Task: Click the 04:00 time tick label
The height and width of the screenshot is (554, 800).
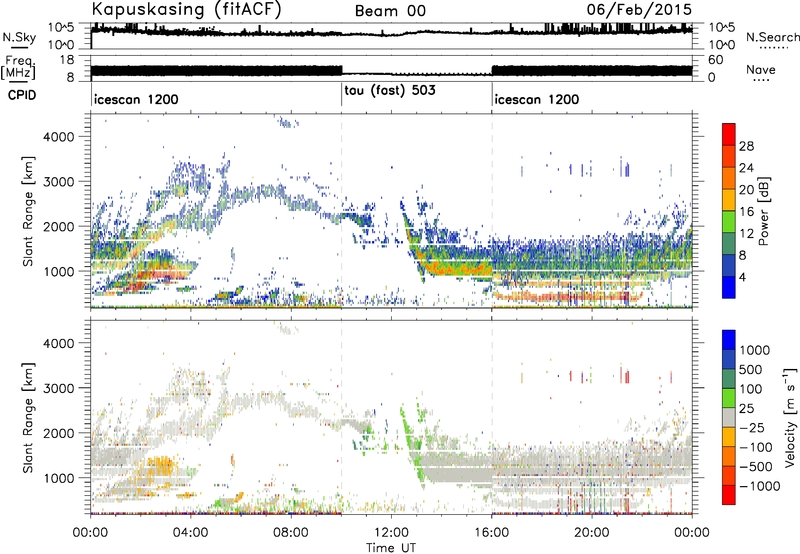Action: [191, 533]
